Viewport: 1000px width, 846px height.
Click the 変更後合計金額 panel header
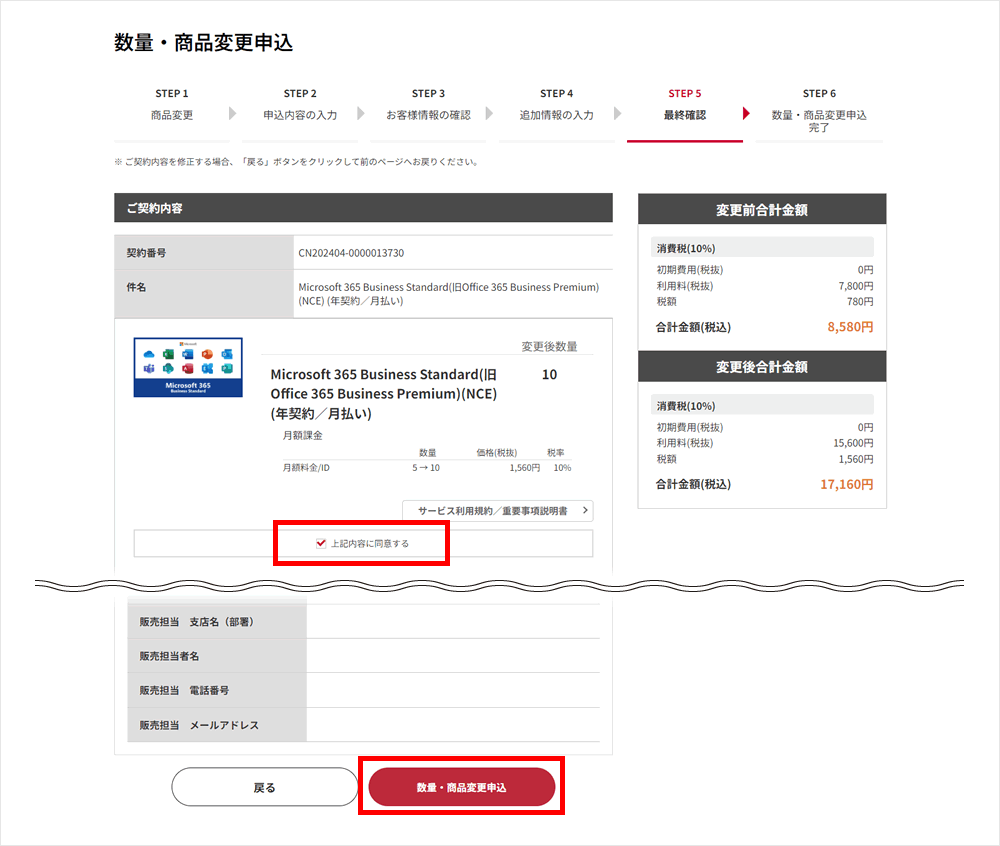tap(762, 367)
